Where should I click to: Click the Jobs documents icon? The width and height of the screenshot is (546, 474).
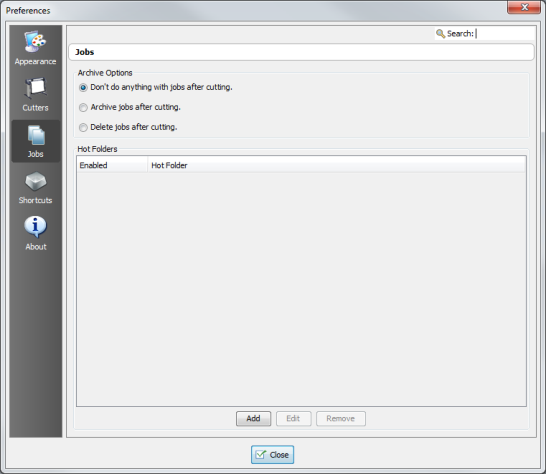pyautogui.click(x=36, y=135)
